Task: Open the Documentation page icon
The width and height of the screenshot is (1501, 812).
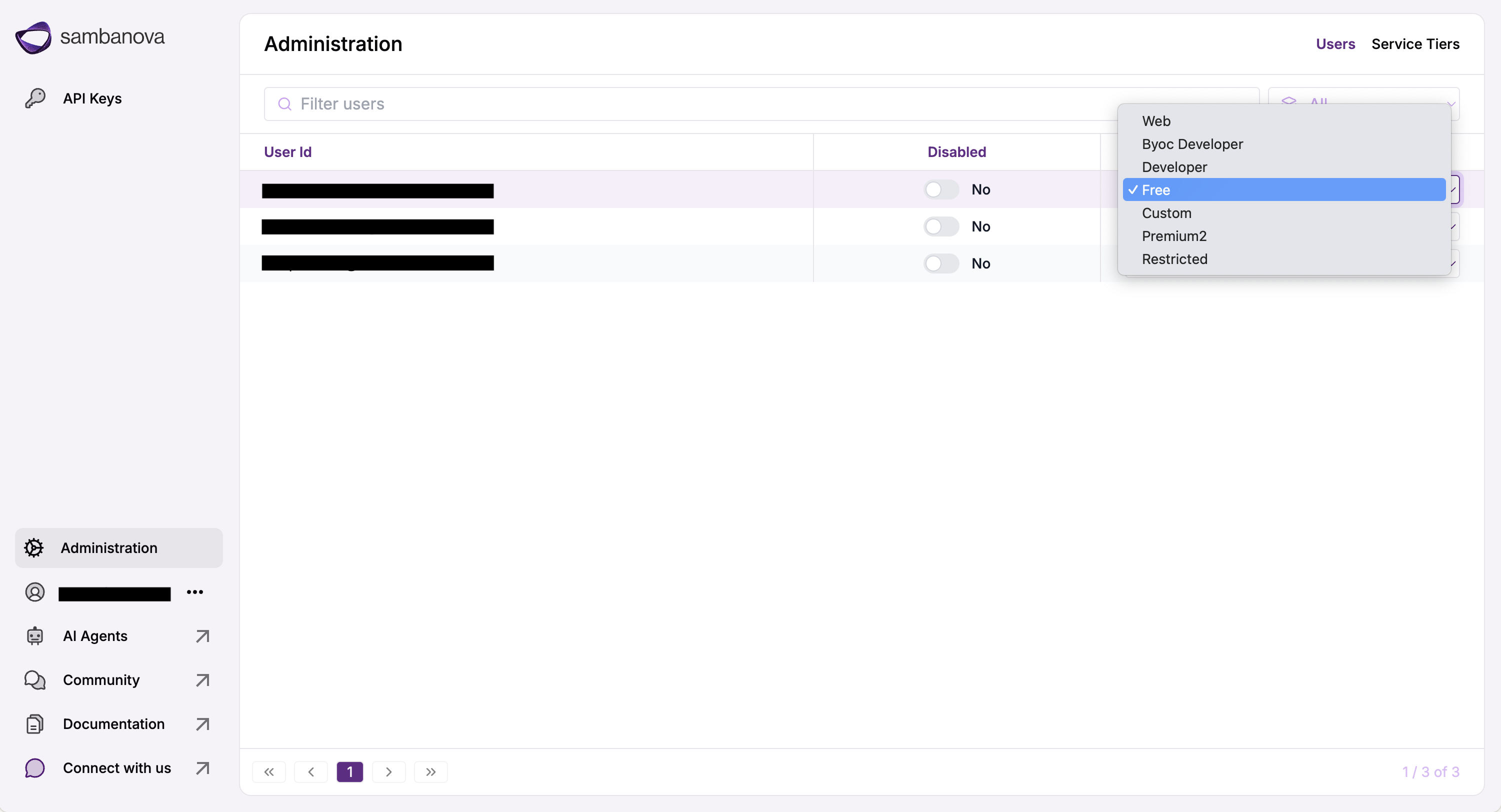Action: click(35, 723)
